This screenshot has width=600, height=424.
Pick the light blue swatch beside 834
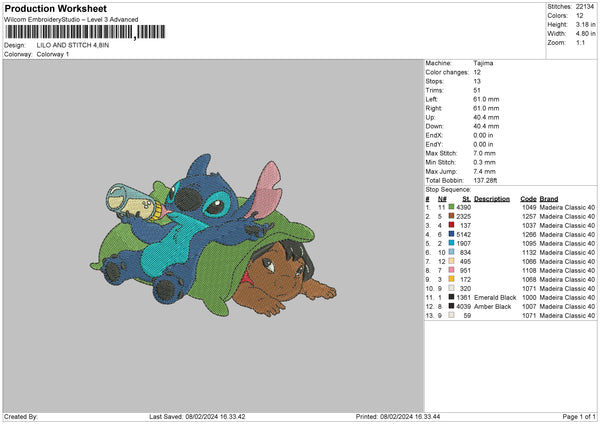452,252
